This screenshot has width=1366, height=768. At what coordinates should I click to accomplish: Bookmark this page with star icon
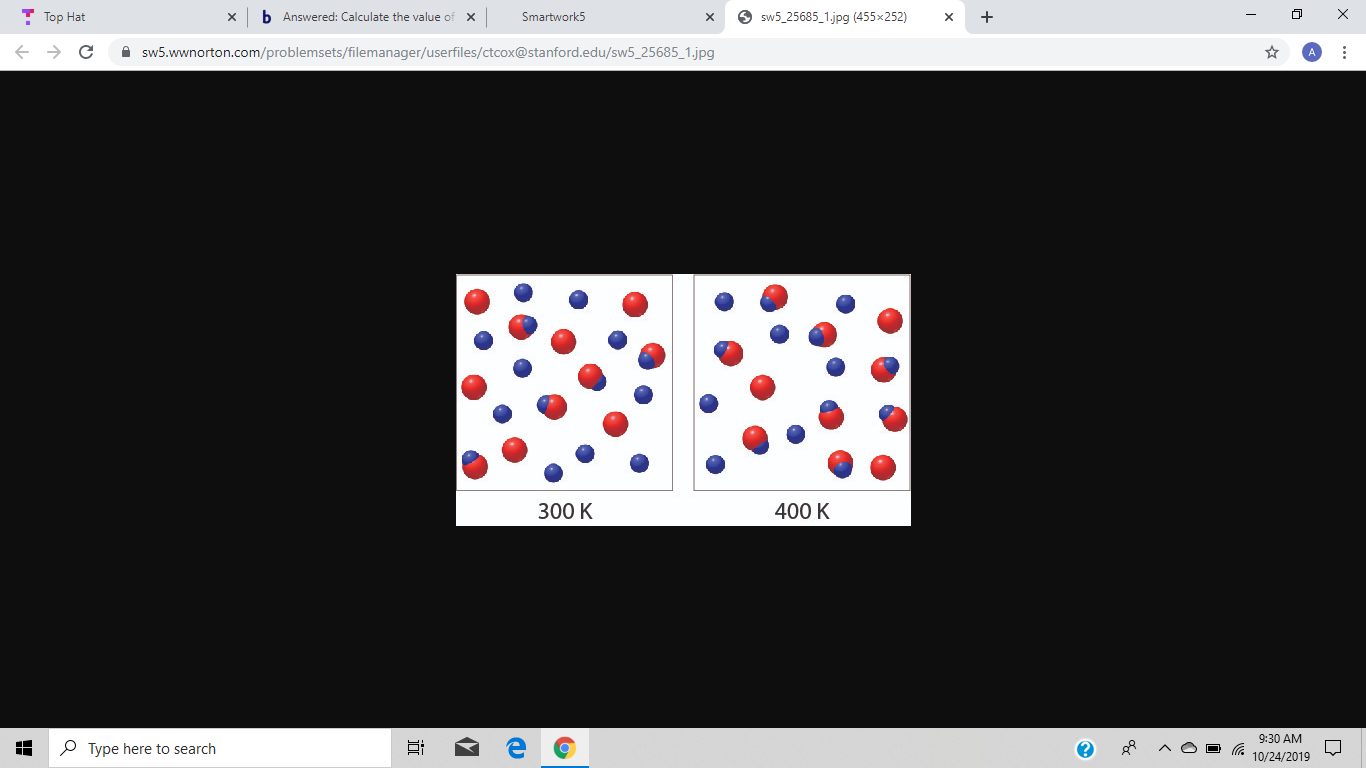tap(1272, 52)
